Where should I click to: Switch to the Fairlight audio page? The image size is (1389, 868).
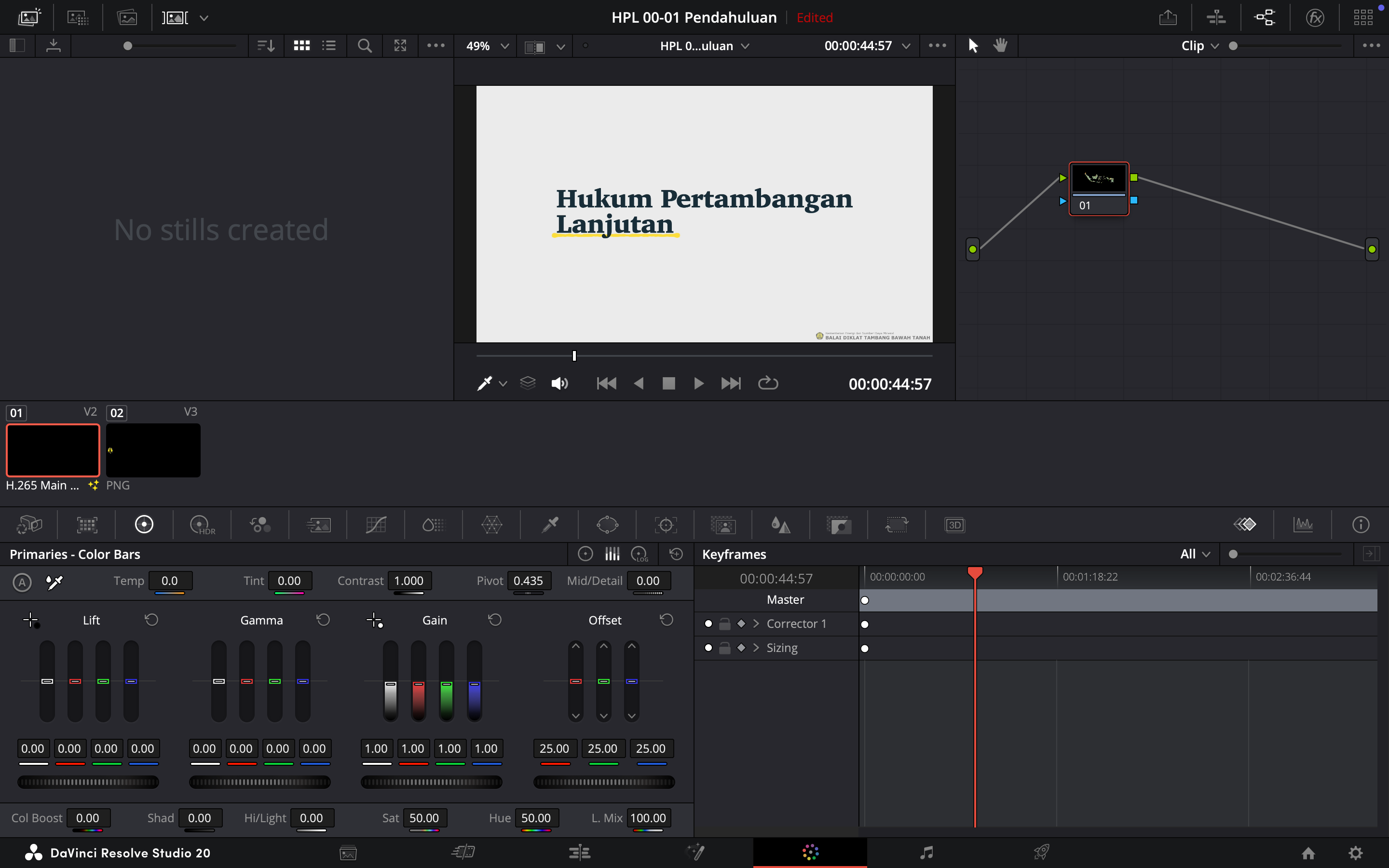(x=926, y=853)
